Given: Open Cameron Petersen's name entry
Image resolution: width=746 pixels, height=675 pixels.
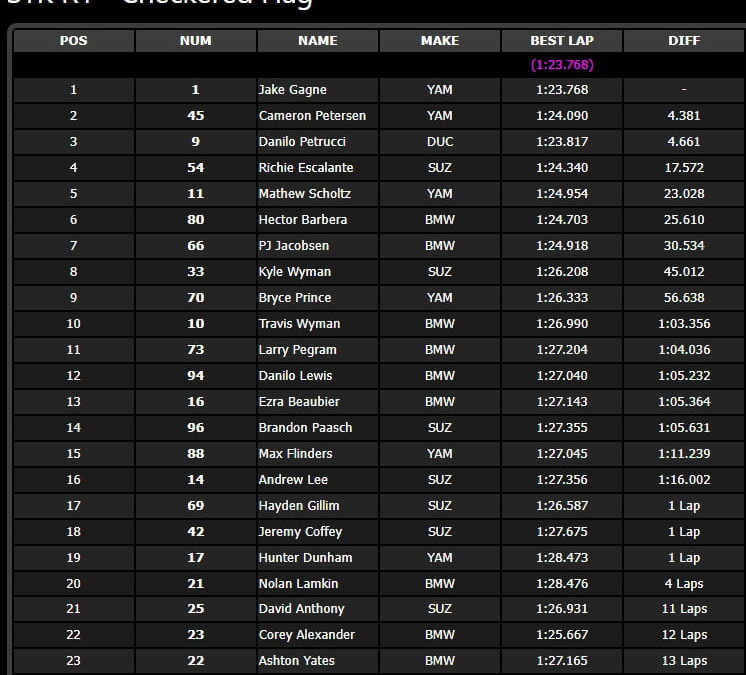Looking at the screenshot, I should coord(312,116).
